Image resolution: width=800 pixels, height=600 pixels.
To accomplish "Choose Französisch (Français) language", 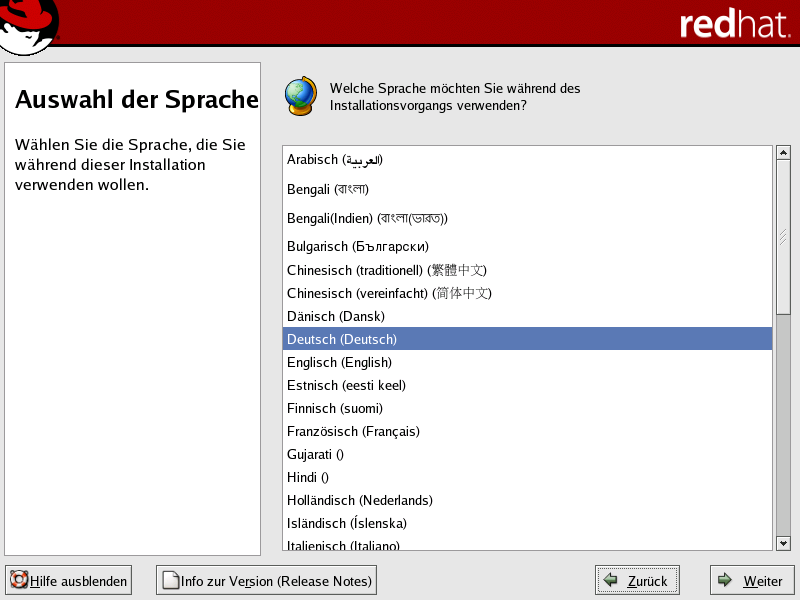I will point(353,431).
